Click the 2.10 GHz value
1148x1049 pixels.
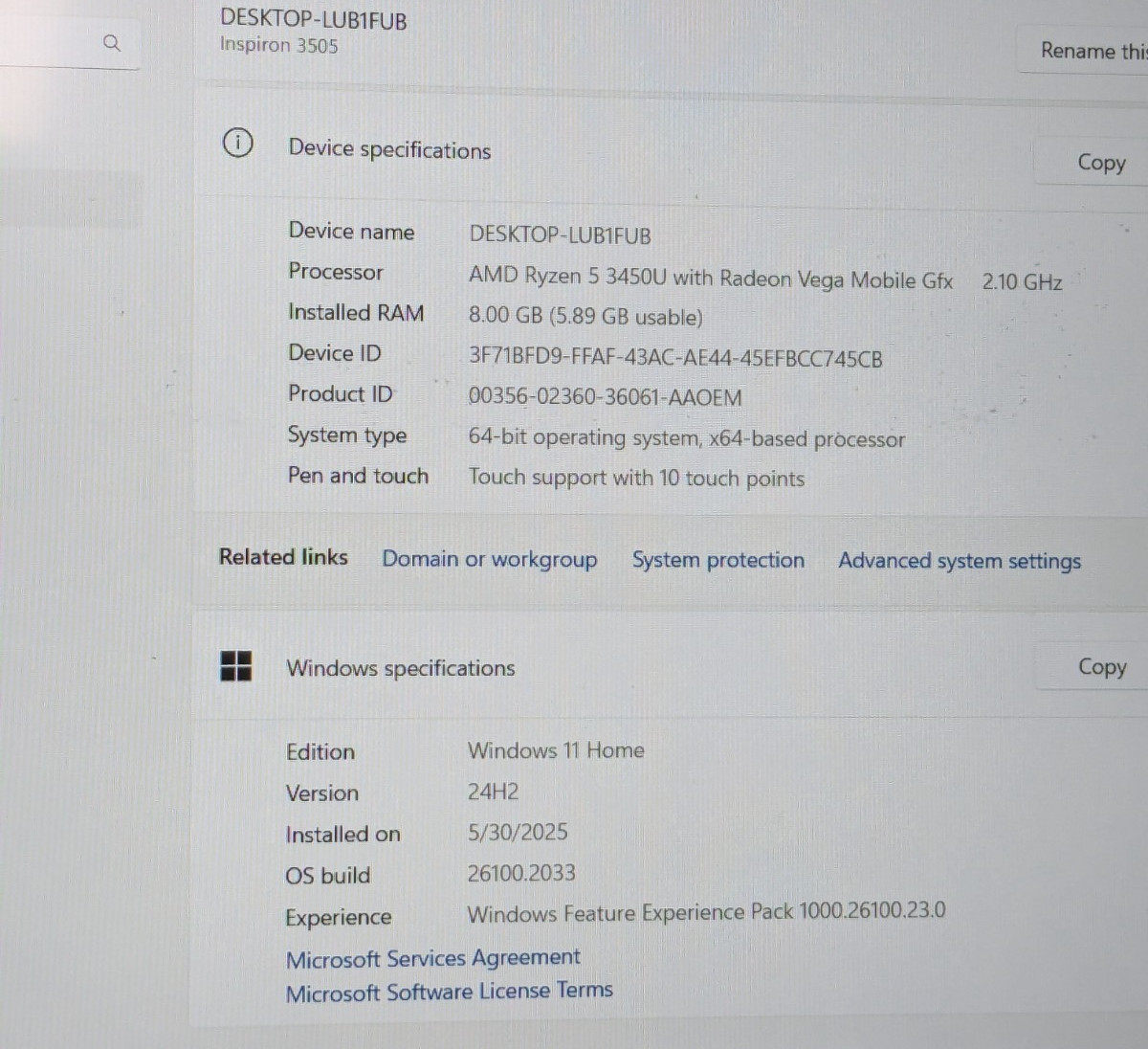coord(1022,282)
